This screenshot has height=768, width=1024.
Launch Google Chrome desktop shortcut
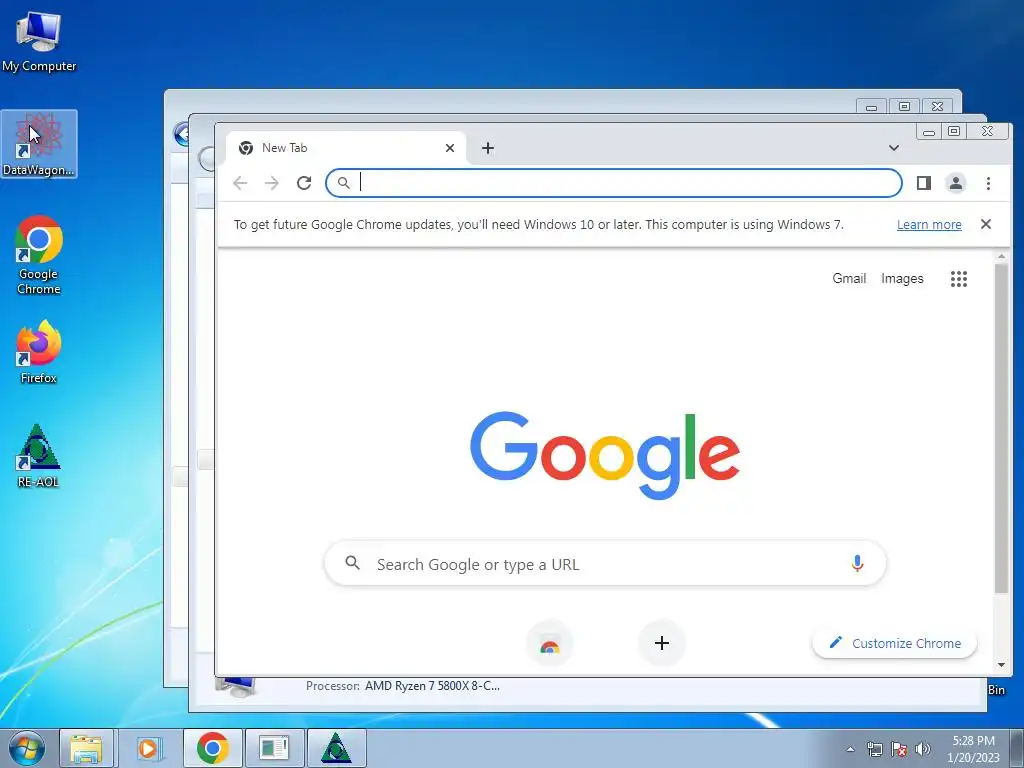(39, 255)
